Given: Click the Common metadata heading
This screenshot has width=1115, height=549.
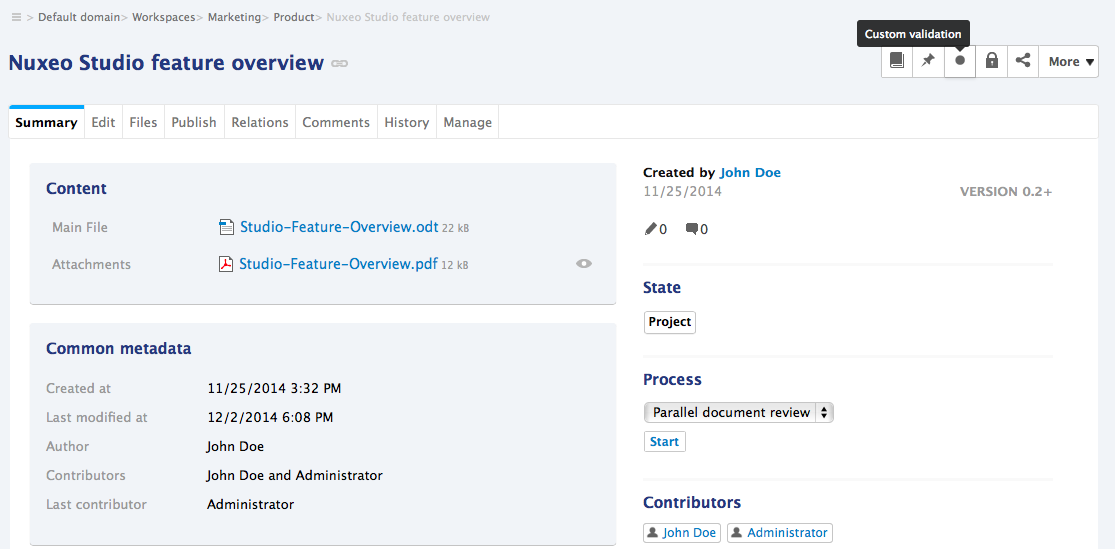Looking at the screenshot, I should 119,348.
